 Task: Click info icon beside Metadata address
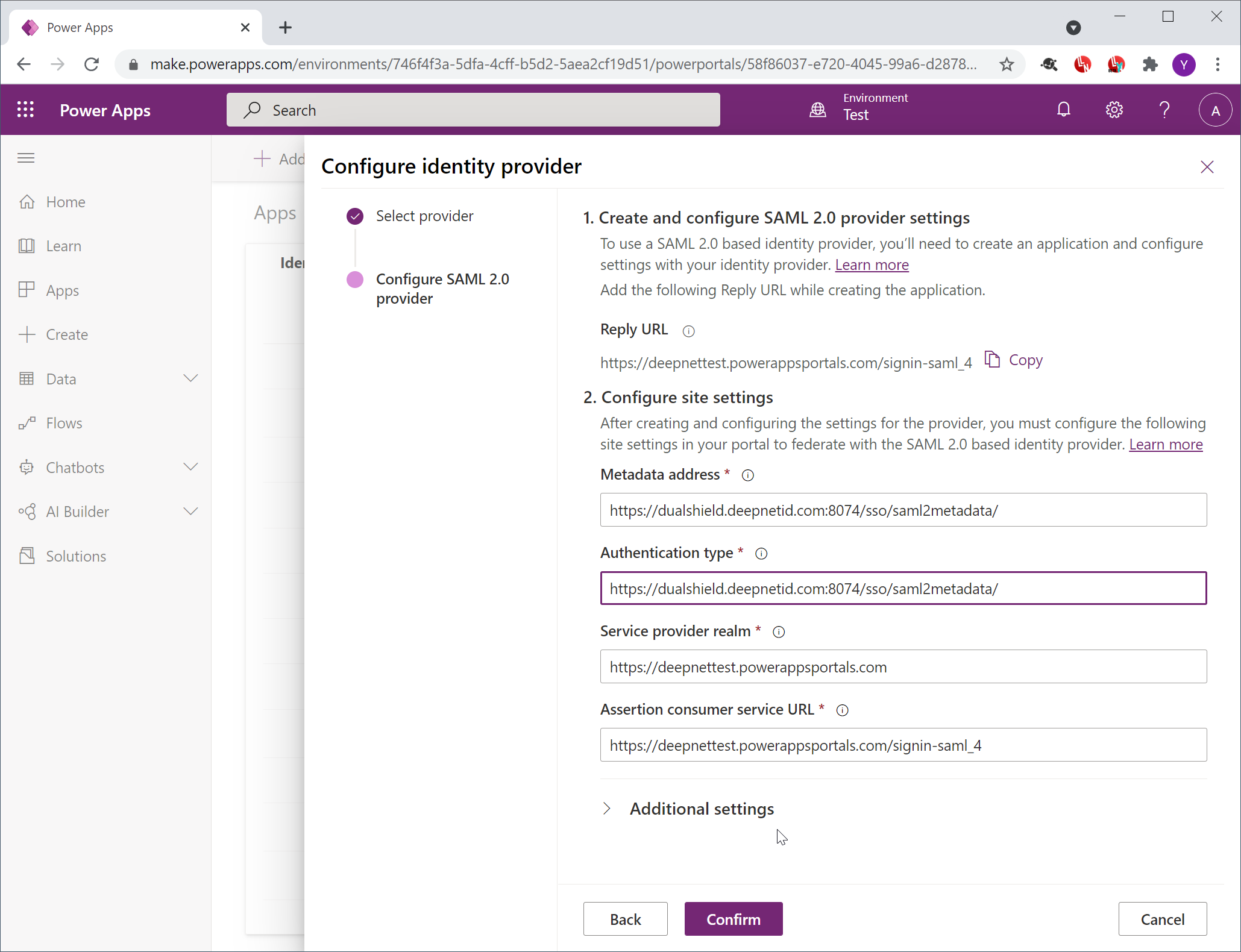[x=747, y=475]
